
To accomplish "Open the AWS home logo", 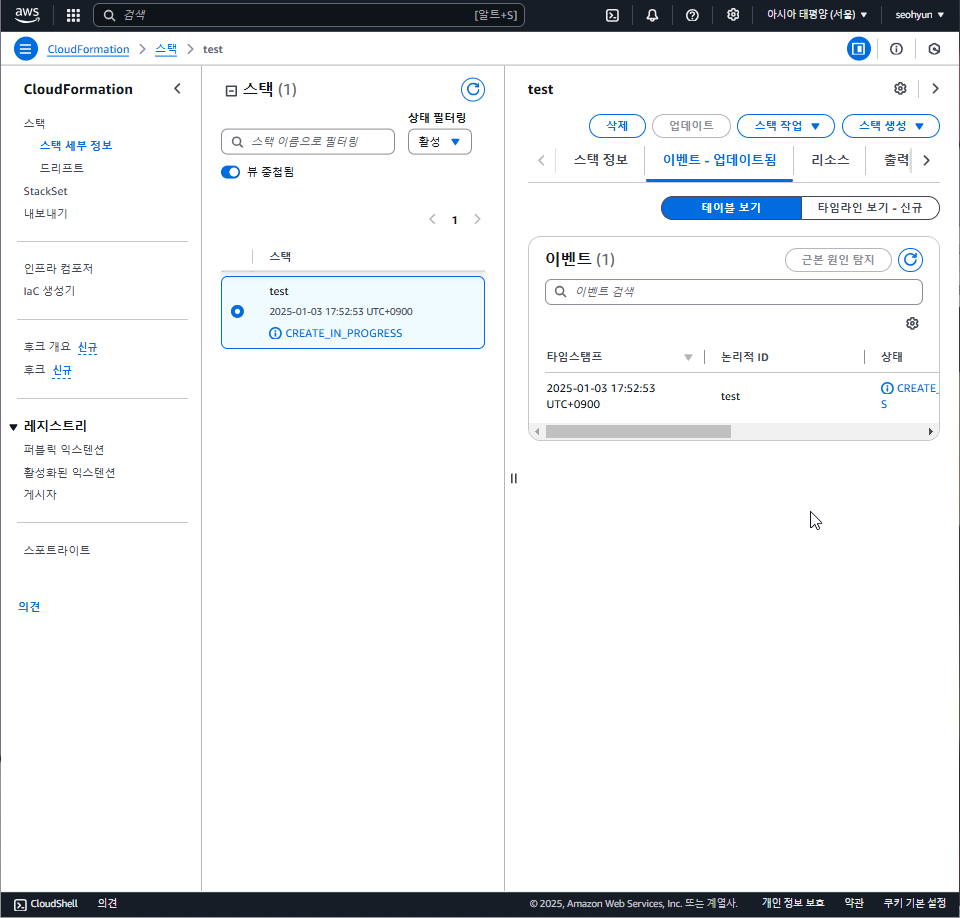I will point(27,15).
